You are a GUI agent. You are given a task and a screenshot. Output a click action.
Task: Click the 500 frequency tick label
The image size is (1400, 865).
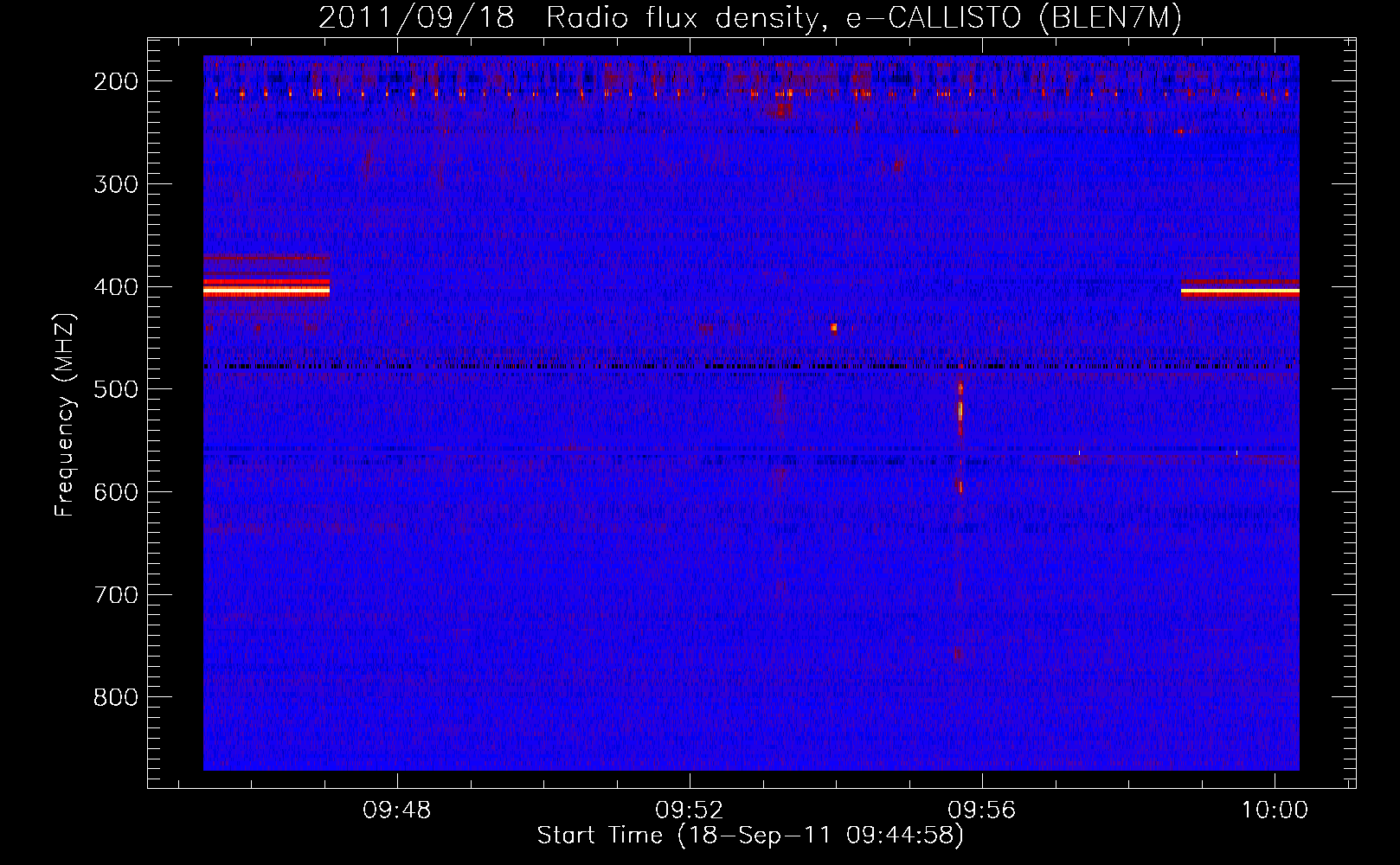pyautogui.click(x=116, y=389)
